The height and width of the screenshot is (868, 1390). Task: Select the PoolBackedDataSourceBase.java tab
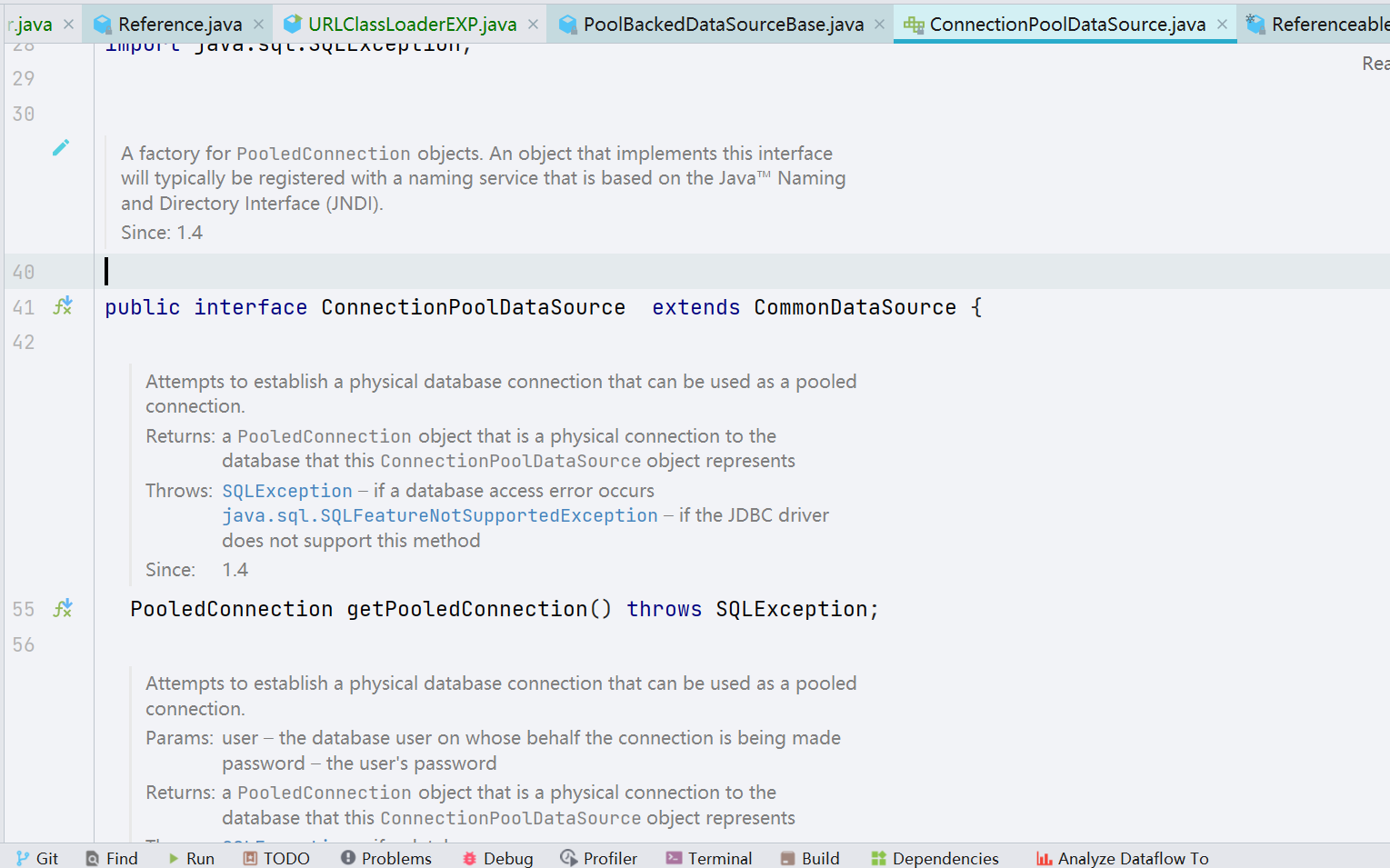pyautogui.click(x=723, y=25)
